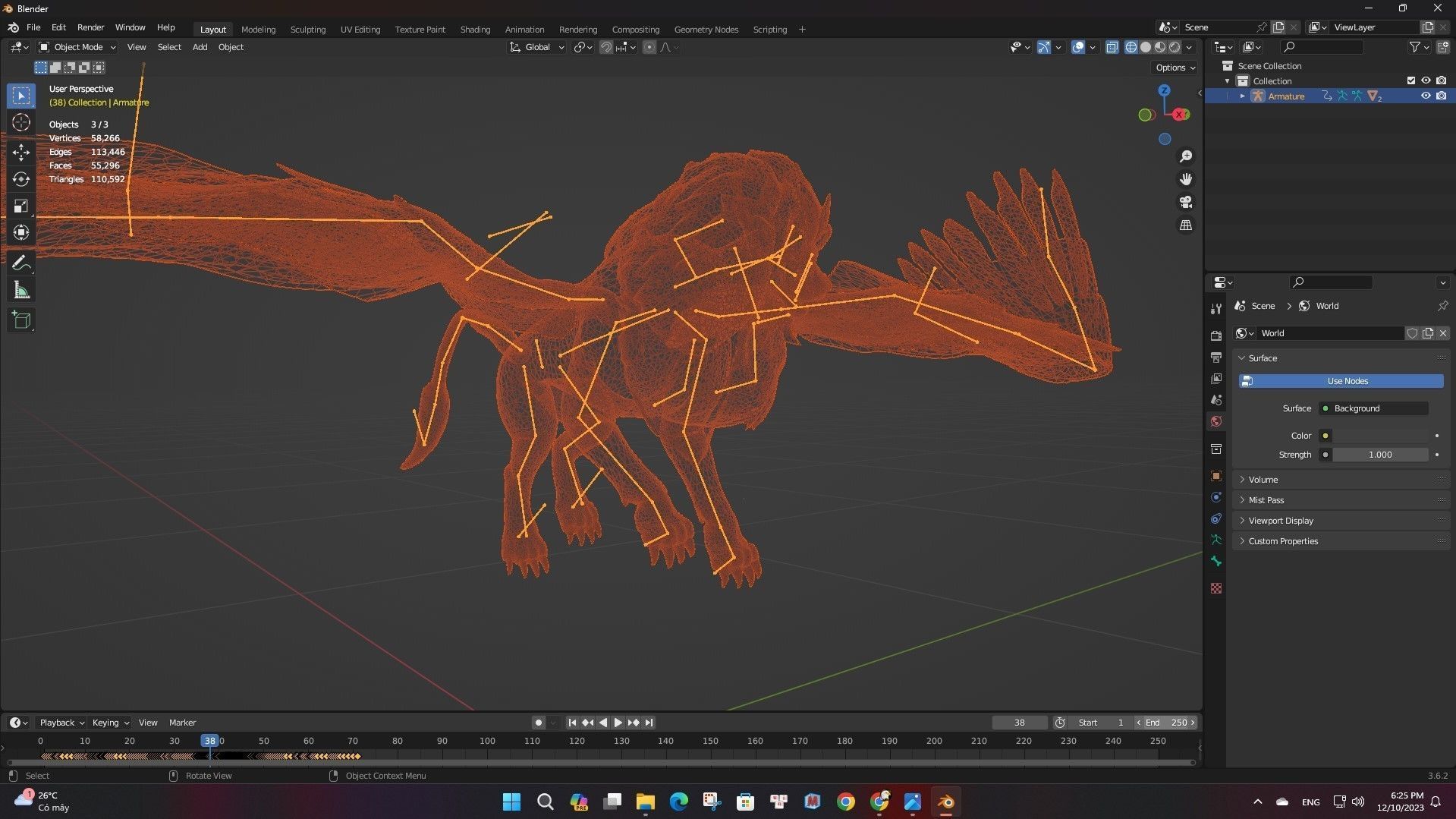The width and height of the screenshot is (1456, 819).
Task: Hide Collection with its eye icon
Action: (x=1426, y=81)
